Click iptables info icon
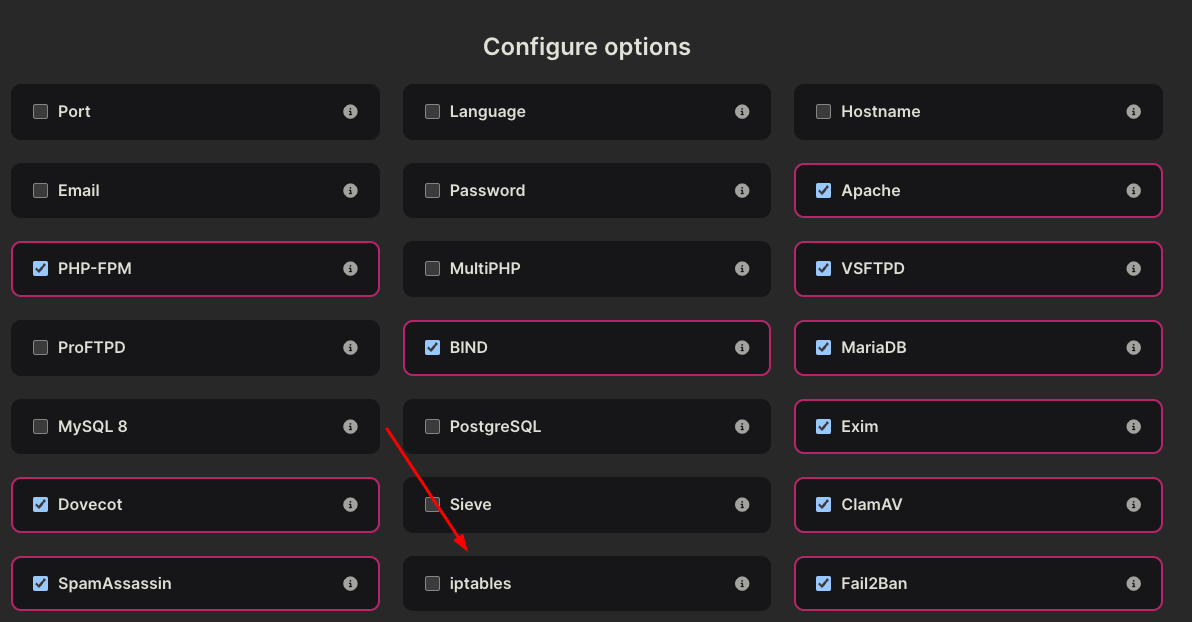The image size is (1192, 622). 742,583
